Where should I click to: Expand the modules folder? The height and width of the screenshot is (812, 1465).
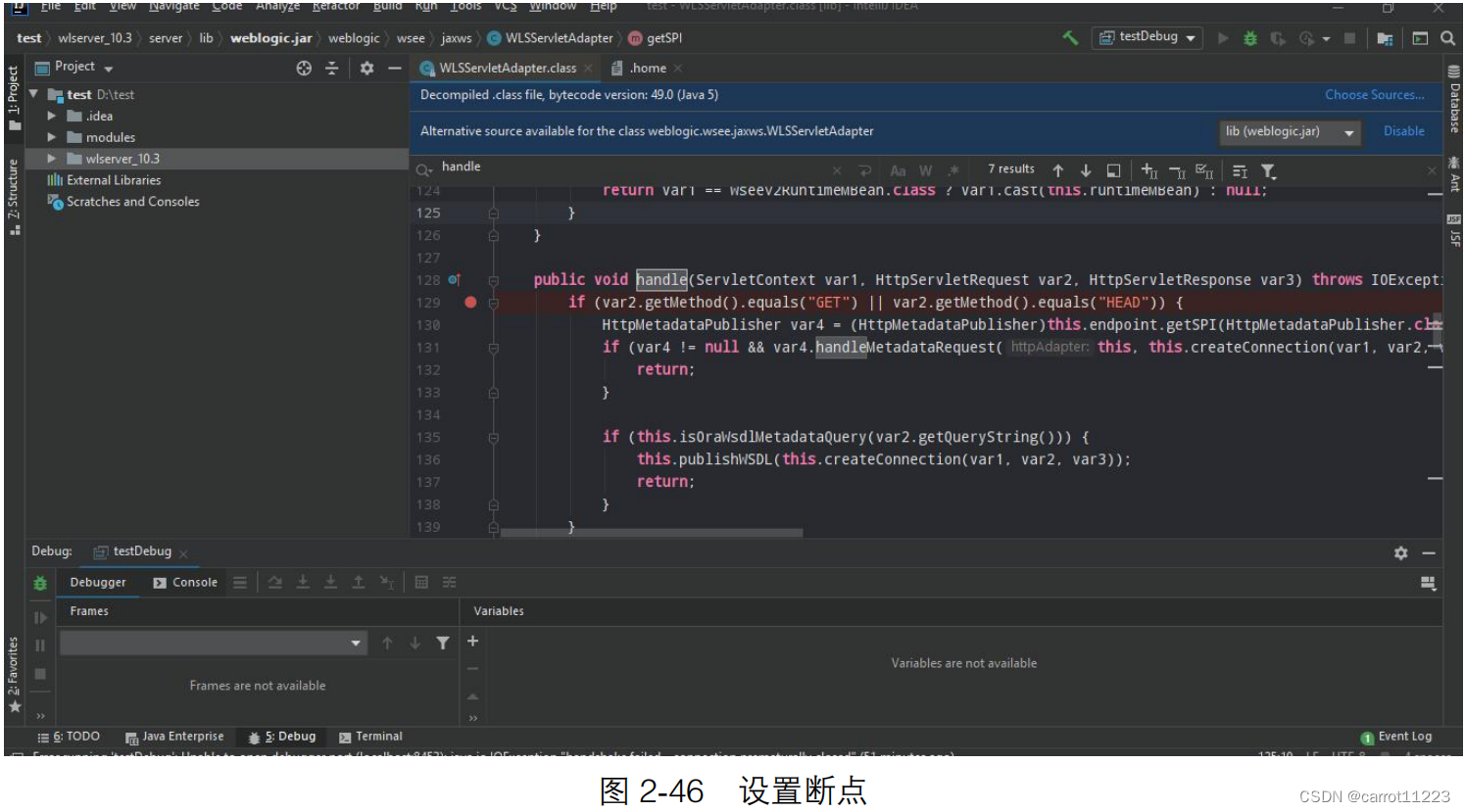52,137
